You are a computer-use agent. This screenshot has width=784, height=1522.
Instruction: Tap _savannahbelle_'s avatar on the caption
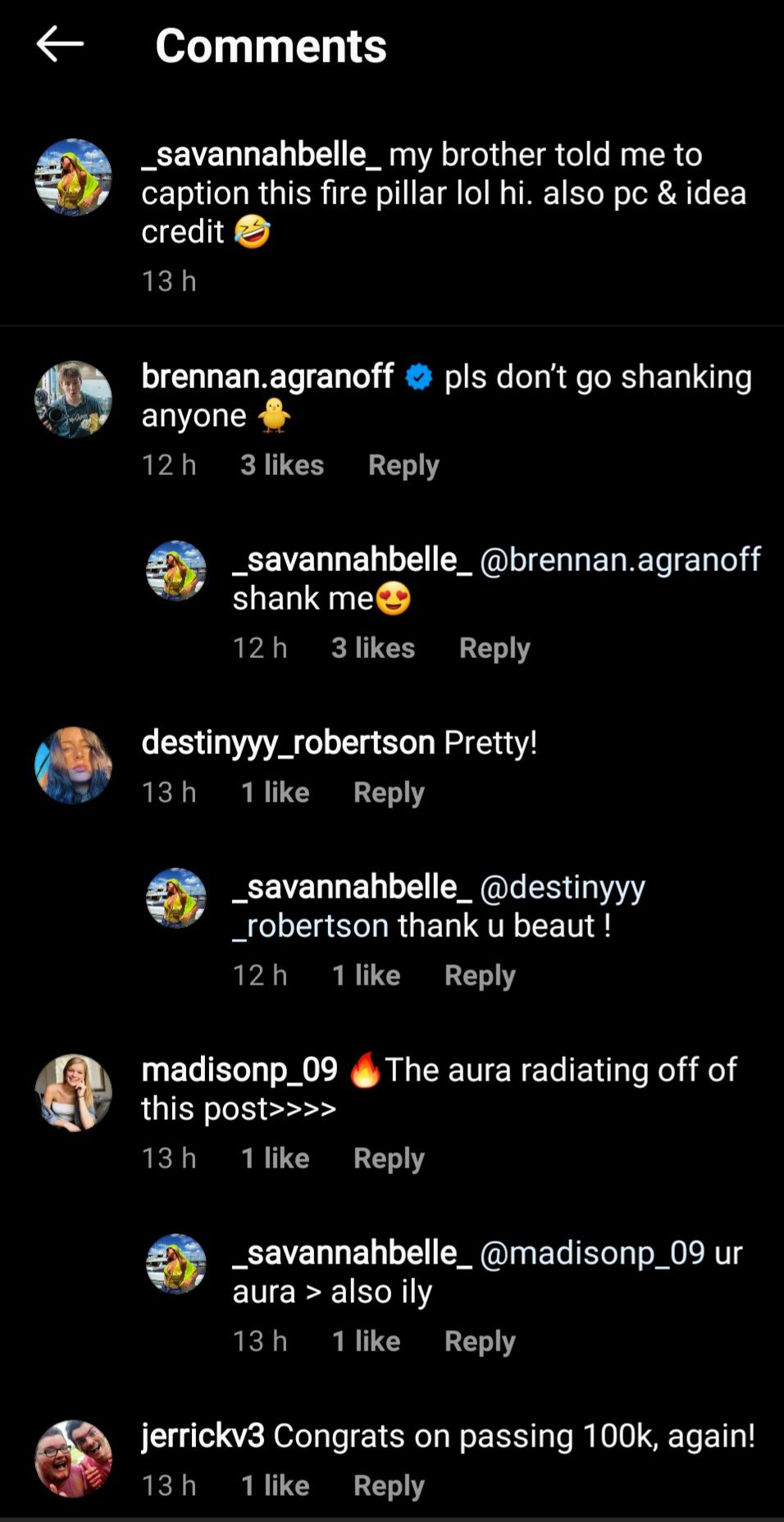pos(73,177)
